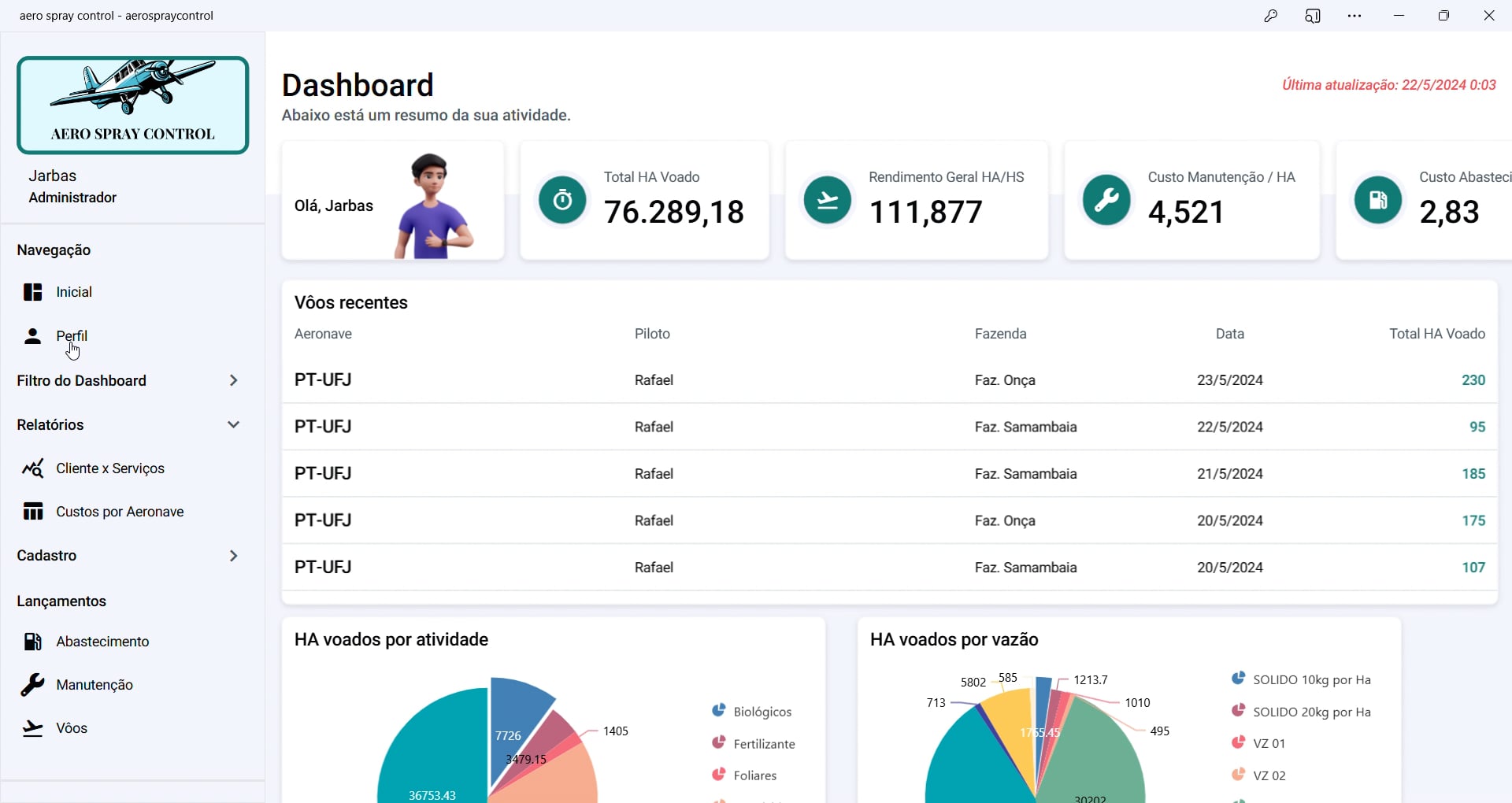Image resolution: width=1512 pixels, height=803 pixels.
Task: Click the Relatórios section label
Action: click(50, 425)
